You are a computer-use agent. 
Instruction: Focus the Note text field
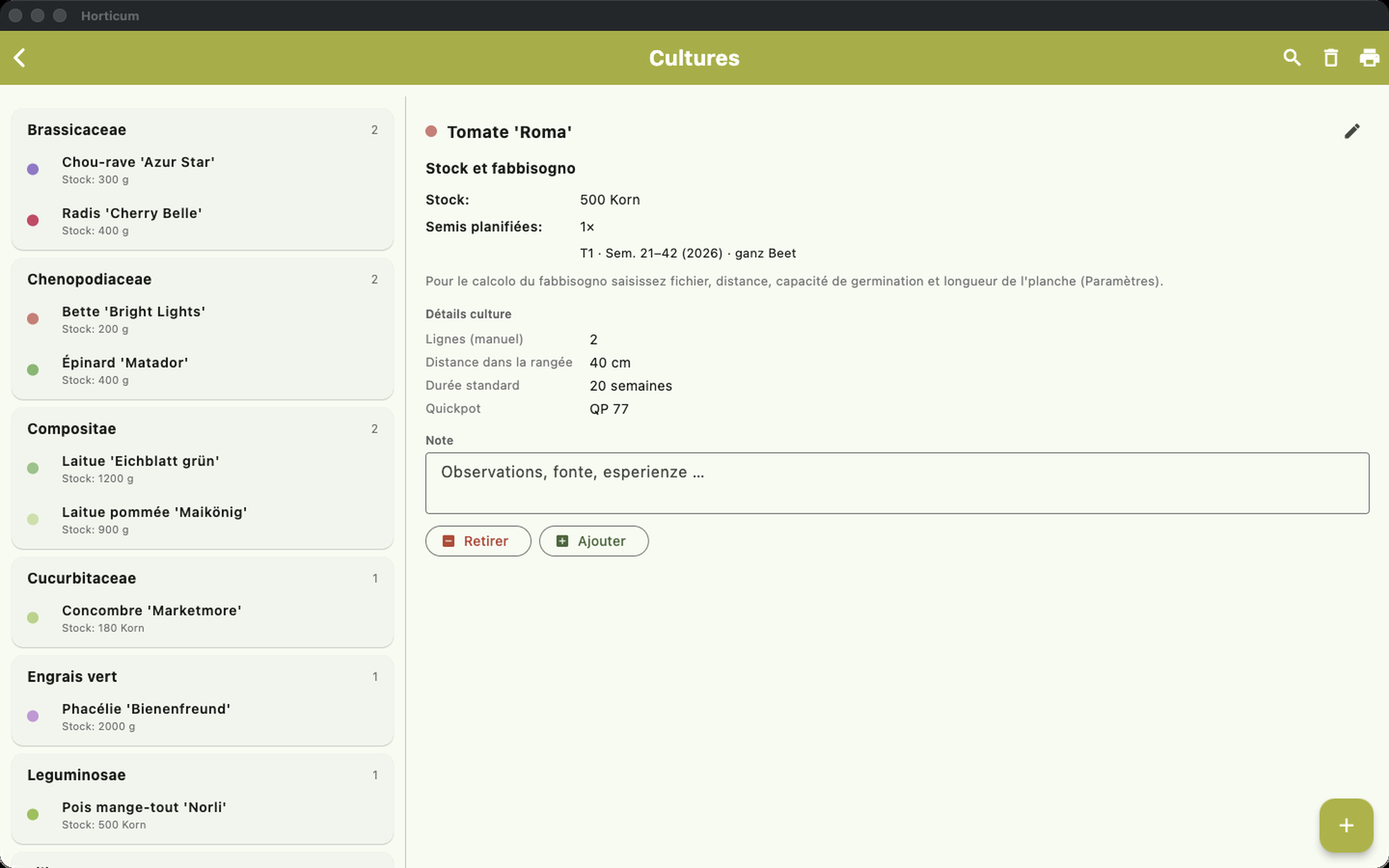coord(897,483)
